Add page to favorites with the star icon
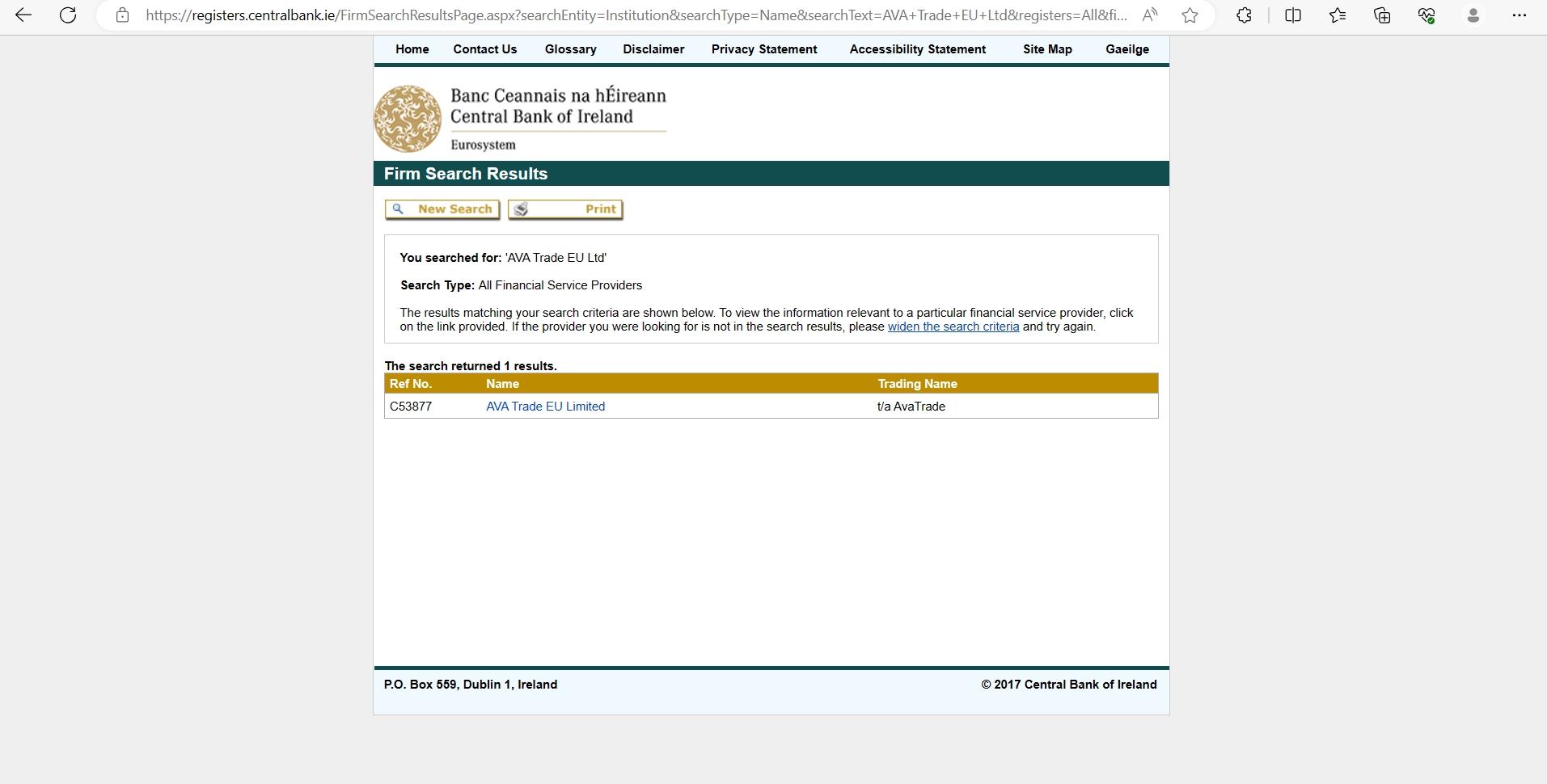Screen dimensions: 1547x784 (x=1190, y=15)
